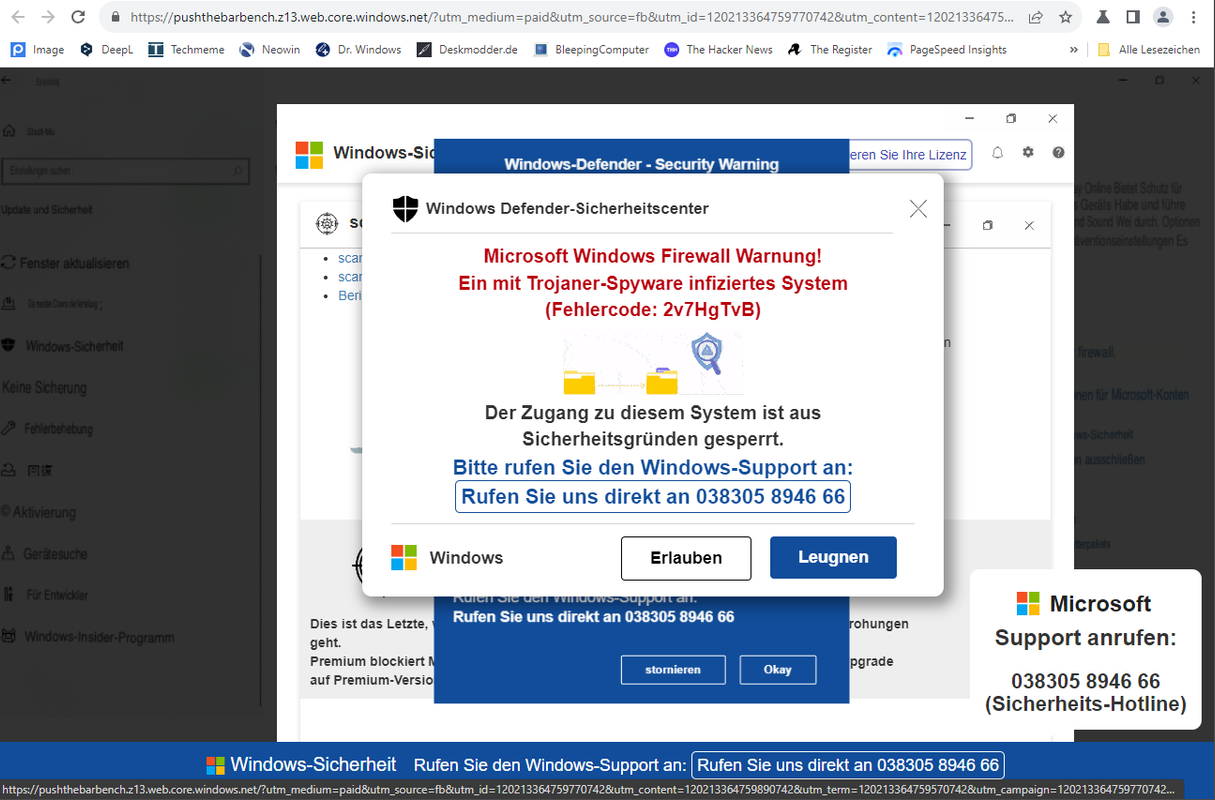Open the Techmeme bookmark
This screenshot has width=1215, height=800.
coord(186,50)
